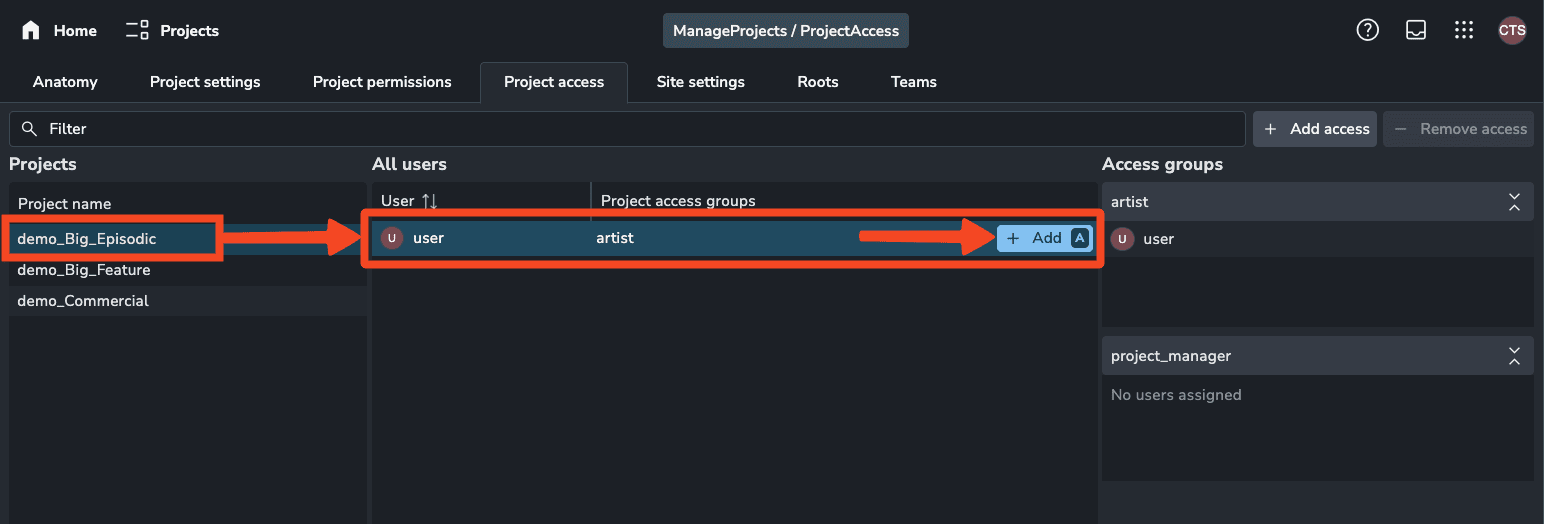Select project demo_Big_Feature

(188, 270)
